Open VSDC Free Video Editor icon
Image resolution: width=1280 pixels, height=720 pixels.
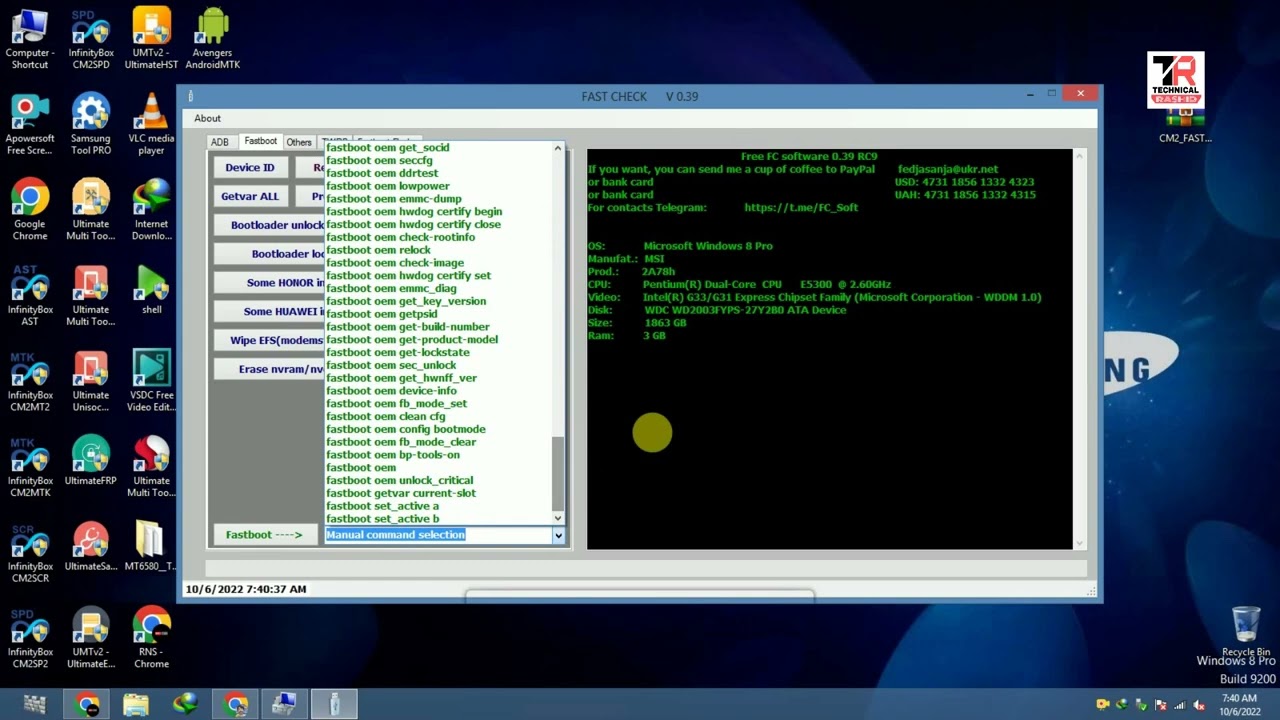[151, 382]
